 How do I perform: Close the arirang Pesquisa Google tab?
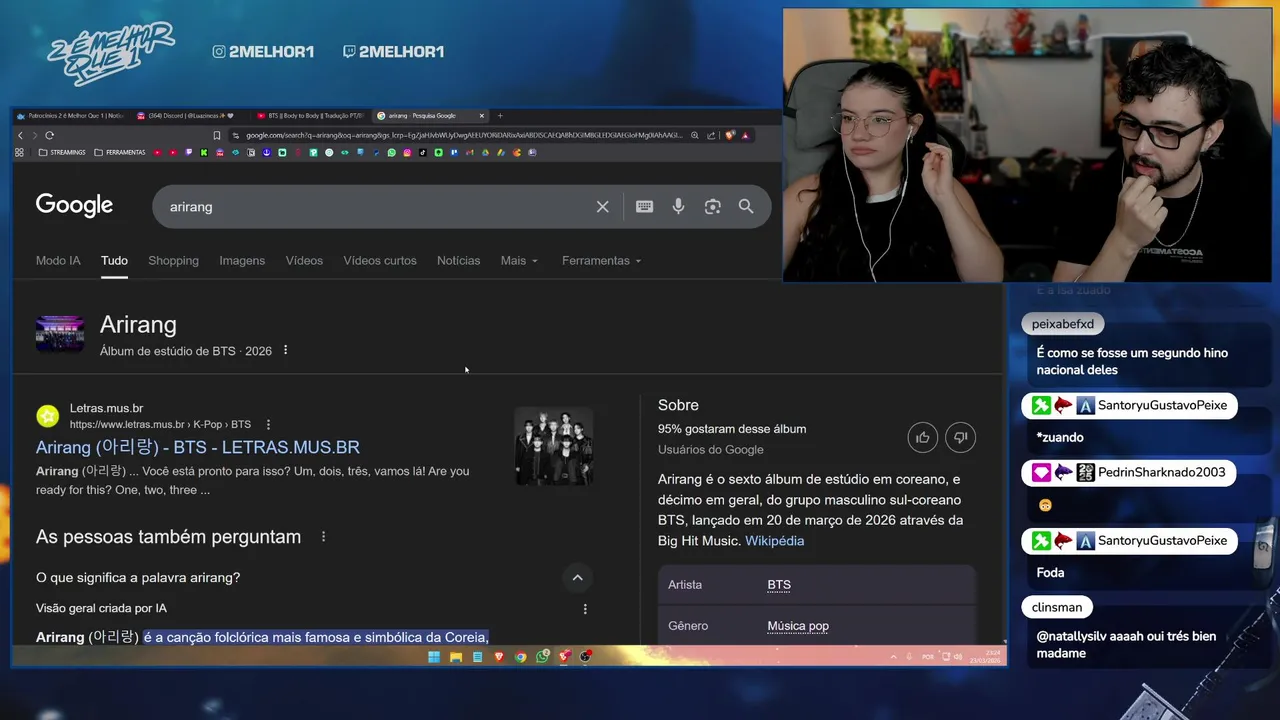click(x=481, y=116)
